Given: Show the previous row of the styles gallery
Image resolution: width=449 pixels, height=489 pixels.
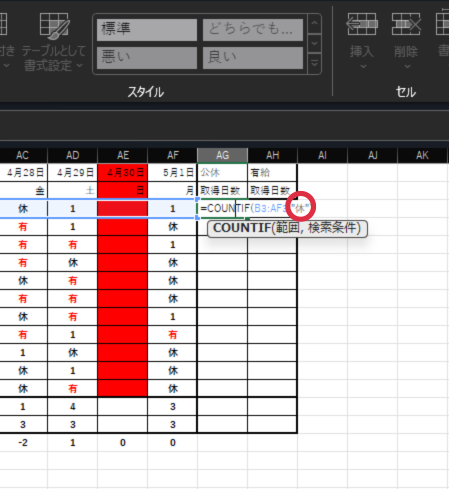Looking at the screenshot, I should coord(314,24).
